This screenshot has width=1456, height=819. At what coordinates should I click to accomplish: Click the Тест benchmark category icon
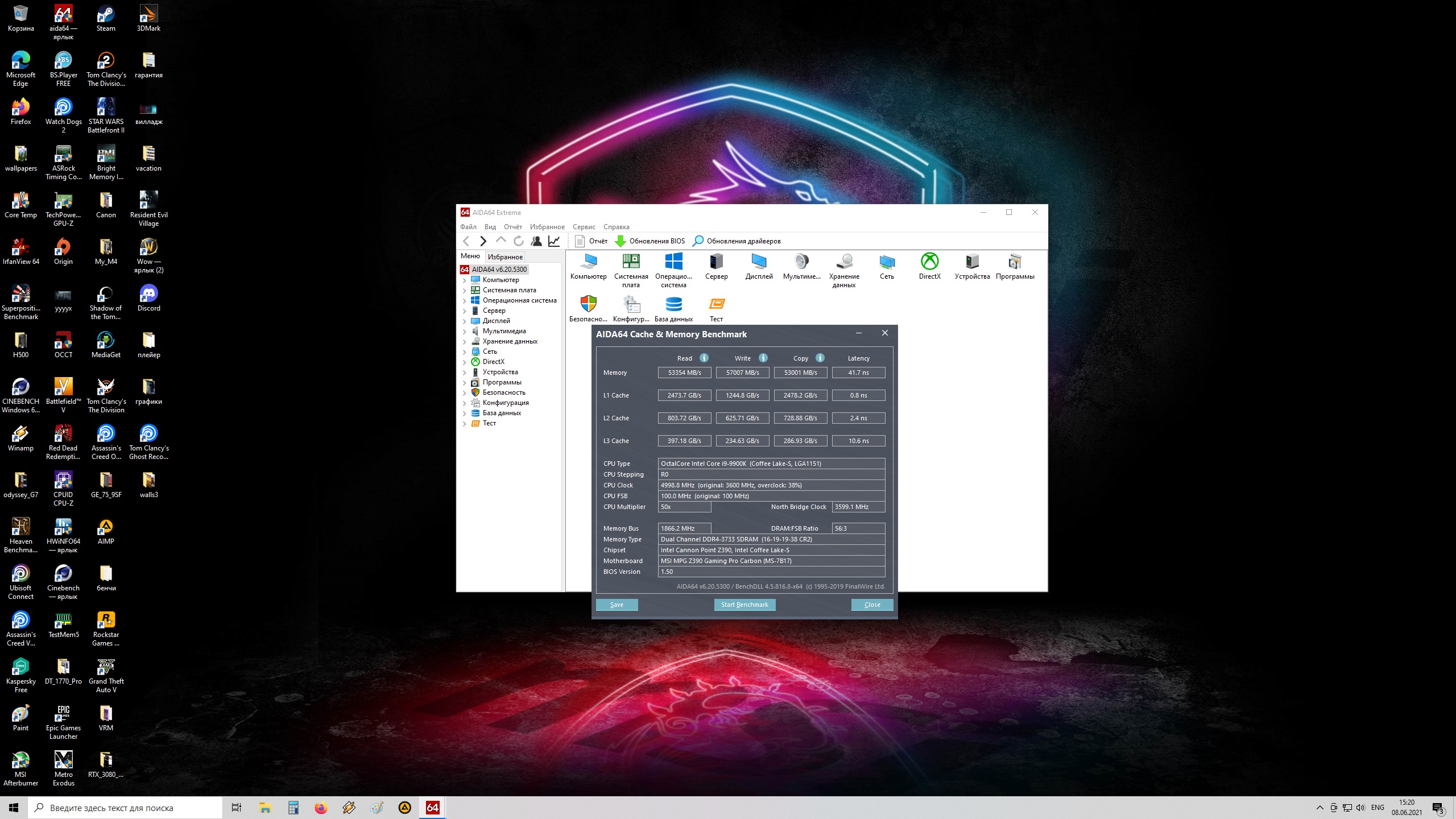click(716, 305)
